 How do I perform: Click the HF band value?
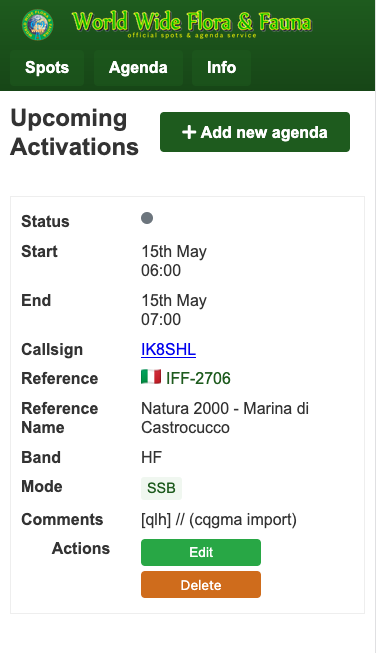click(151, 457)
